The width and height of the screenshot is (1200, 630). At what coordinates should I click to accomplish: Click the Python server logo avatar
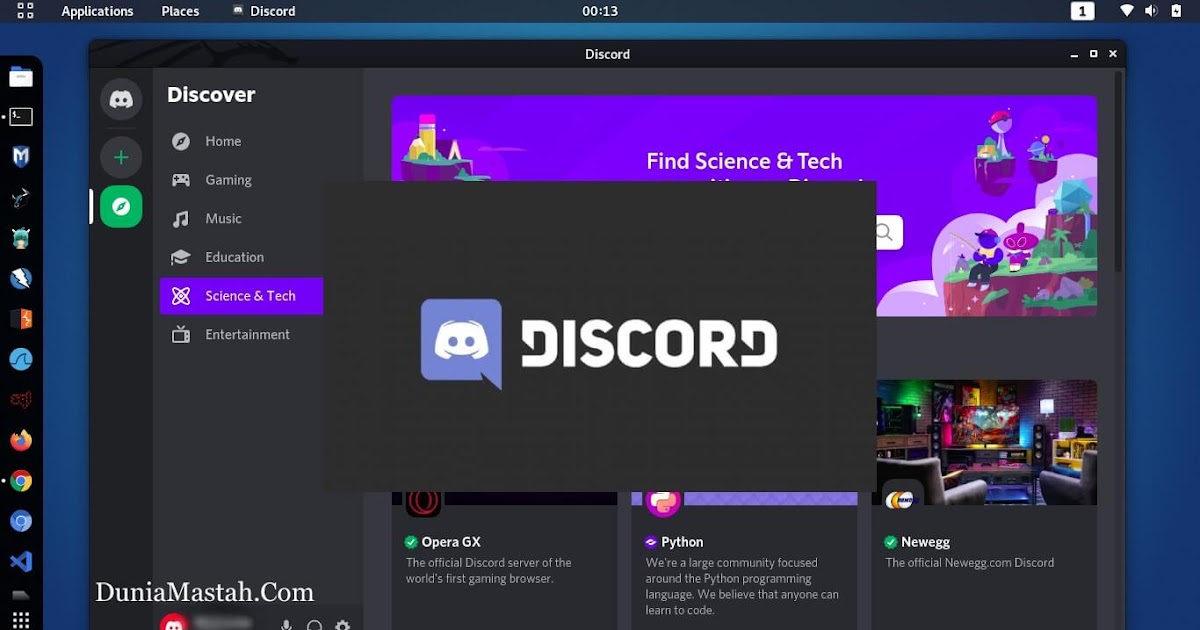pyautogui.click(x=663, y=503)
